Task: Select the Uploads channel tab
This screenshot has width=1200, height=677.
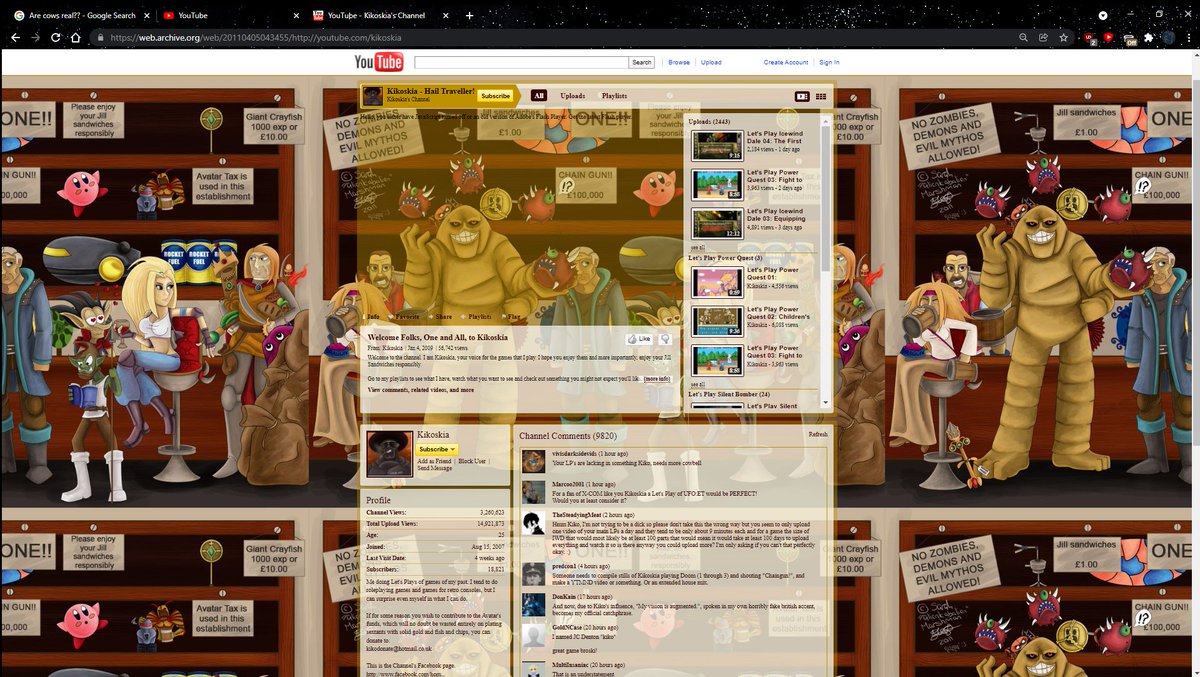Action: [572, 96]
